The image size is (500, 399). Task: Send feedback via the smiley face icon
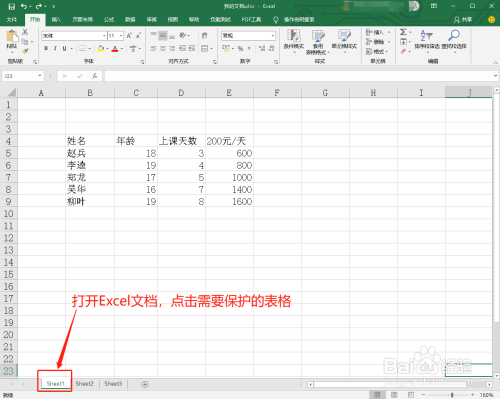point(491,20)
